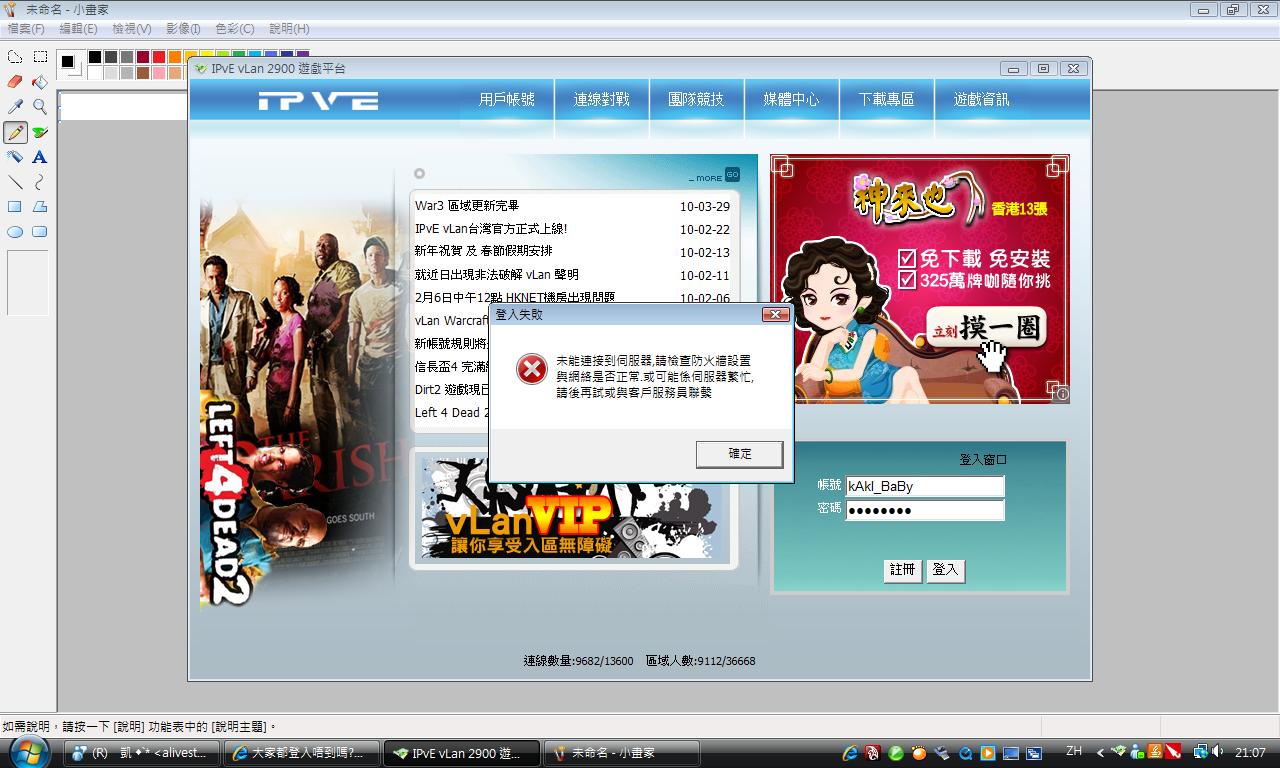Select the Eraser tool in Paint

[x=15, y=82]
